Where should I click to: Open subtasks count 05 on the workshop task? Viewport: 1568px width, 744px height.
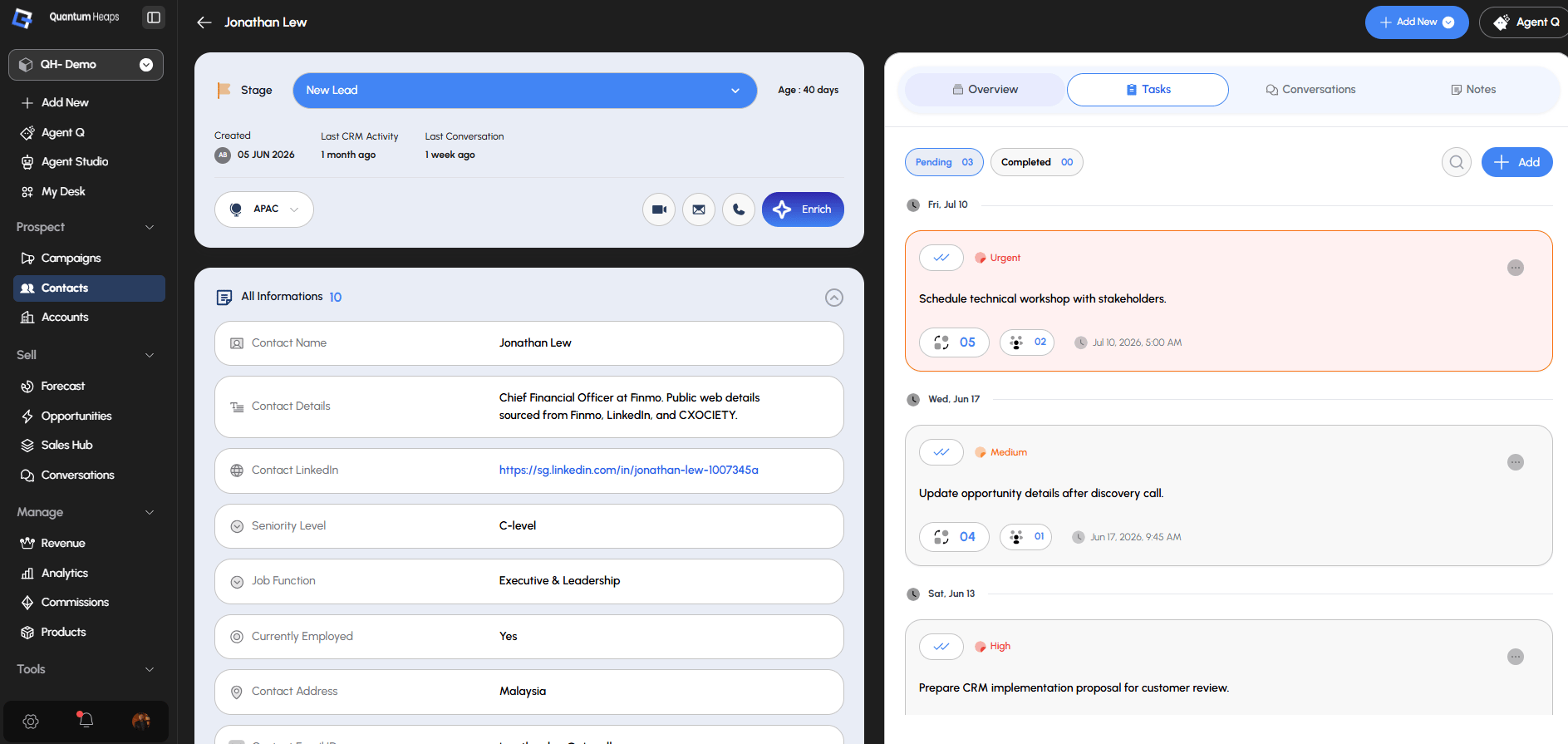pyautogui.click(x=954, y=342)
